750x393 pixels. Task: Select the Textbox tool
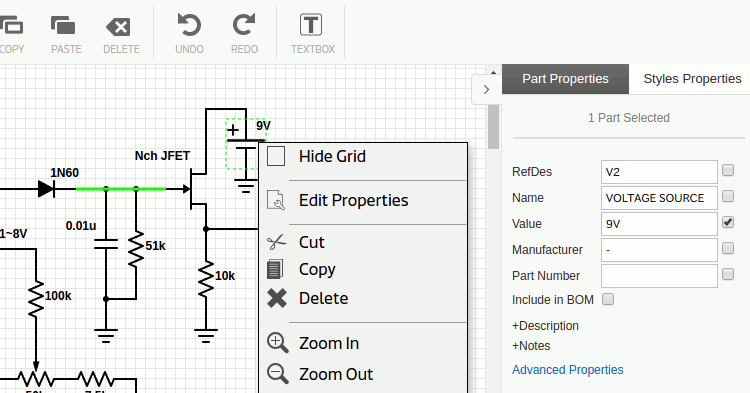point(311,25)
